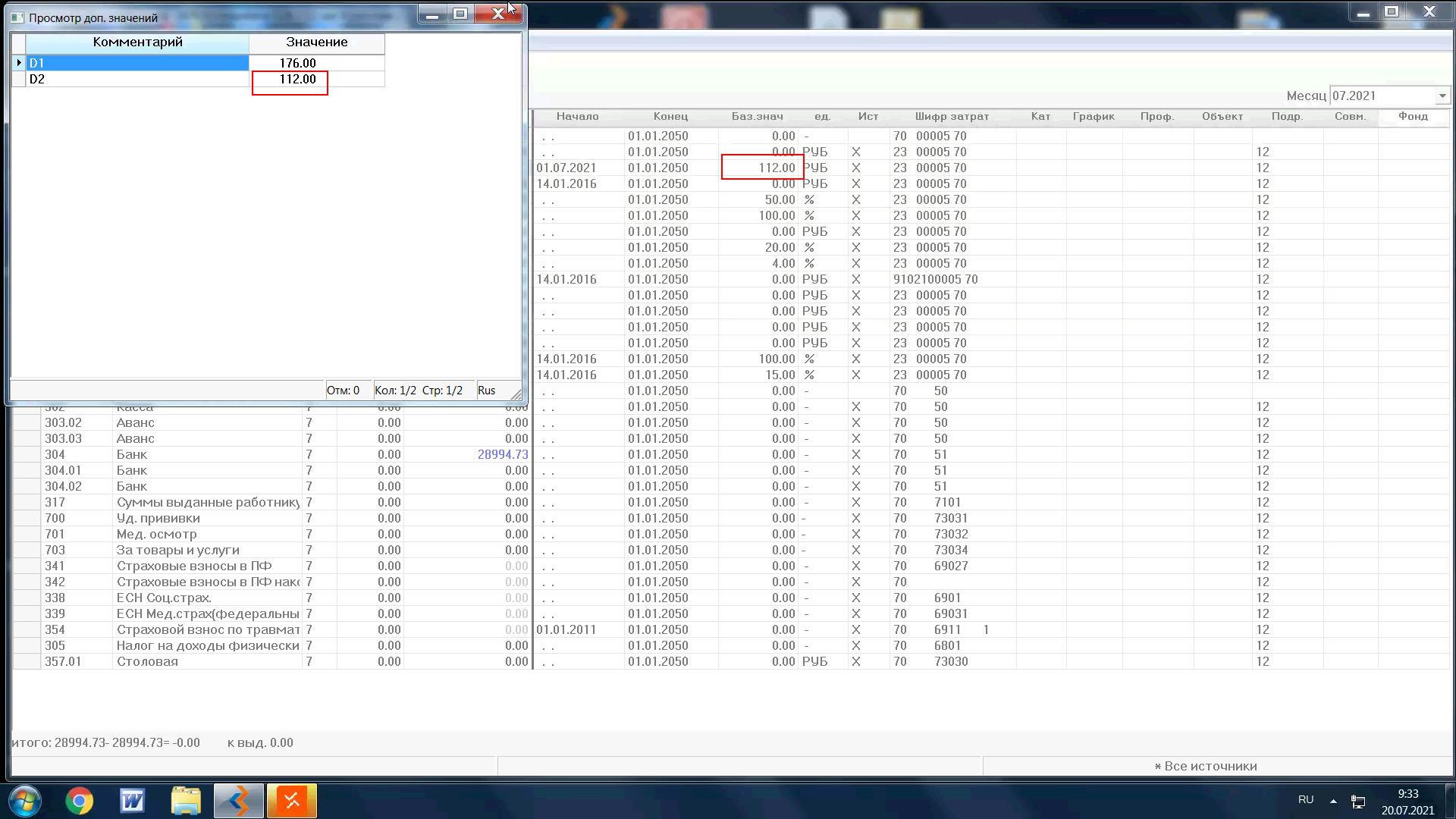The width and height of the screenshot is (1456, 819).
Task: Click the Конец column header
Action: pos(670,117)
